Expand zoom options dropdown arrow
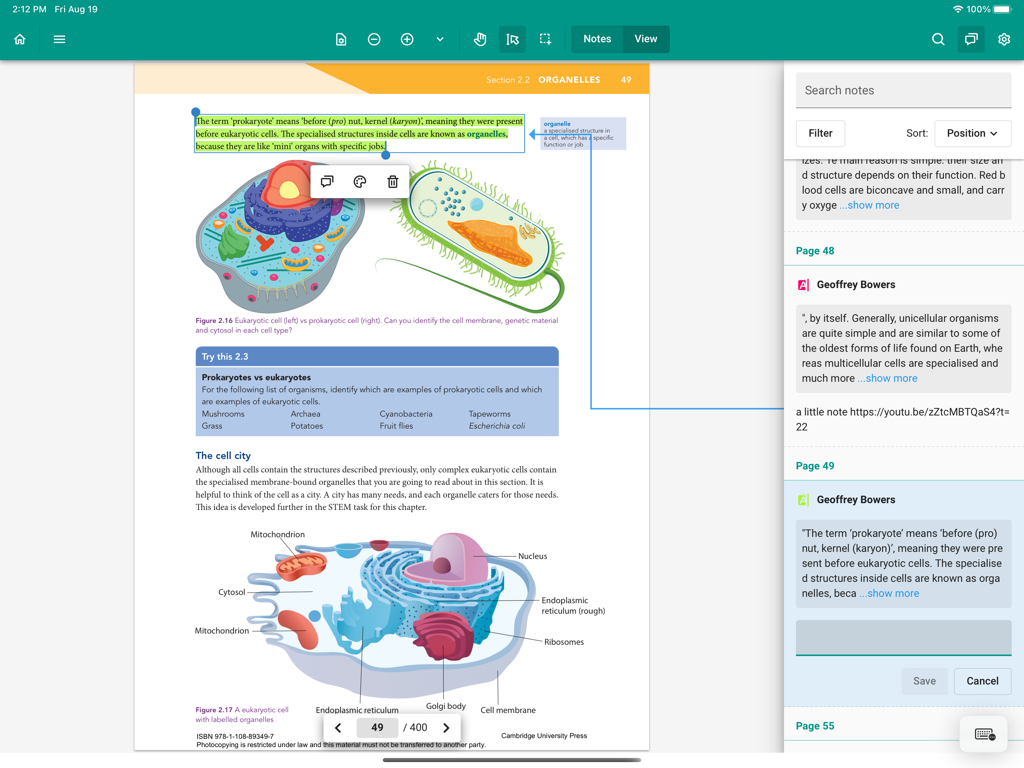The width and height of the screenshot is (1024, 768). tap(440, 39)
